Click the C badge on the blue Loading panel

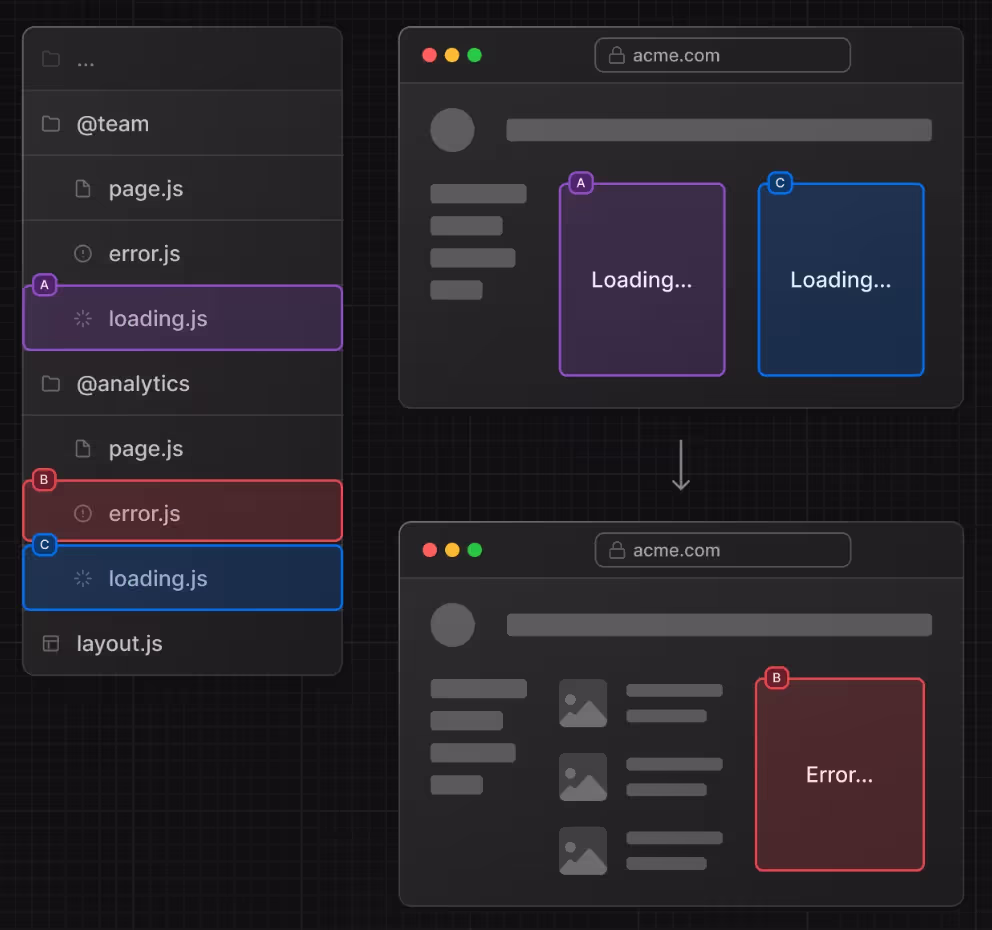tap(780, 183)
